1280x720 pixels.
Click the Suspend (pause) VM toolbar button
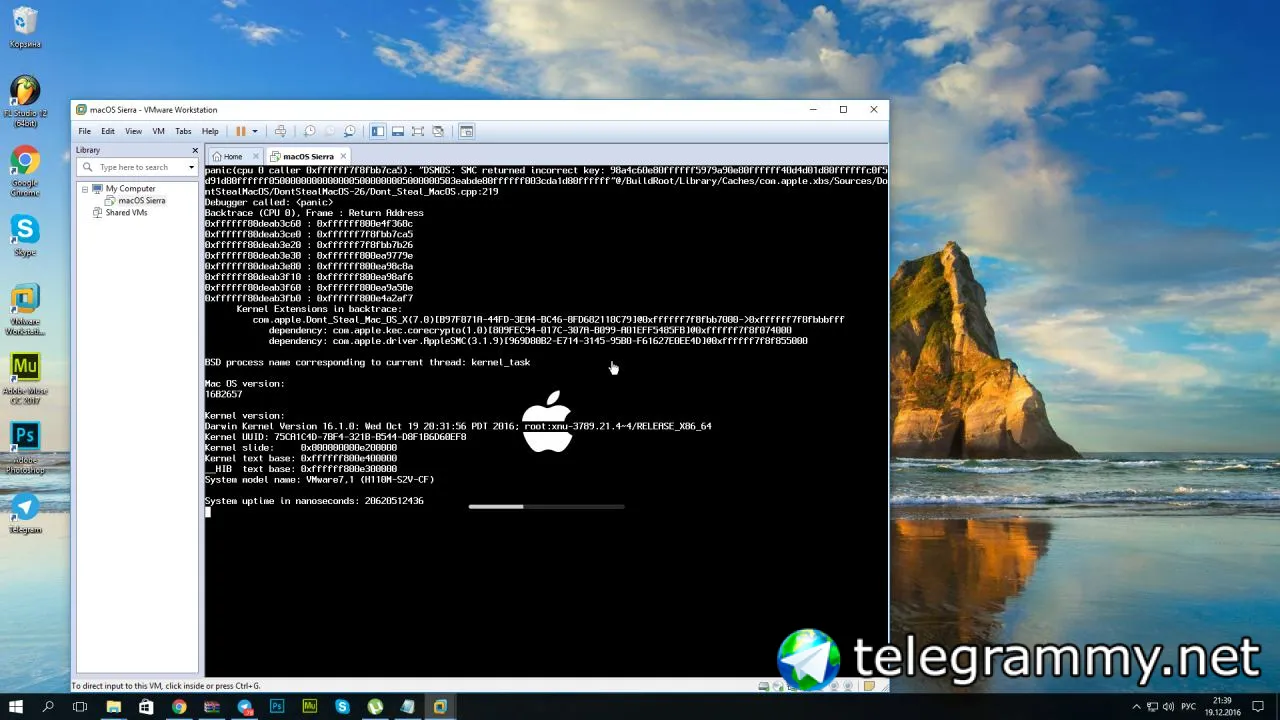pos(240,131)
